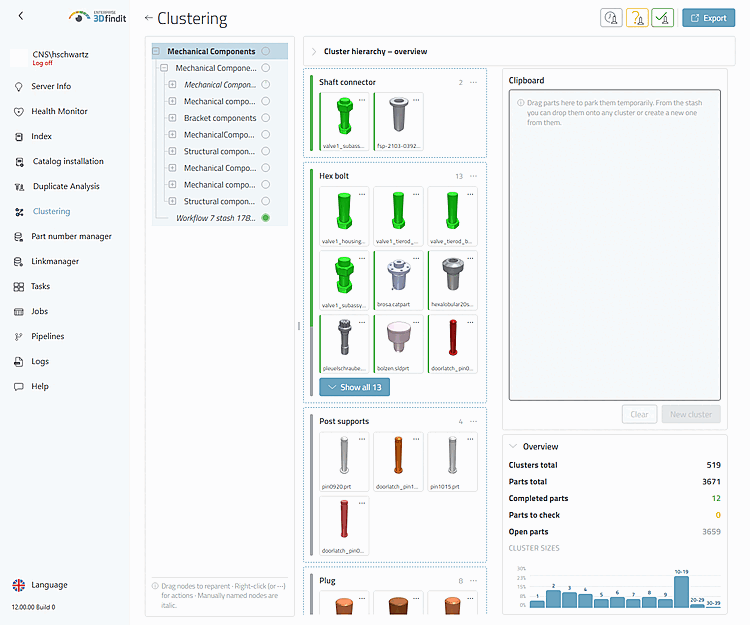Click the Help chat icon
The image size is (750, 625).
19,386
